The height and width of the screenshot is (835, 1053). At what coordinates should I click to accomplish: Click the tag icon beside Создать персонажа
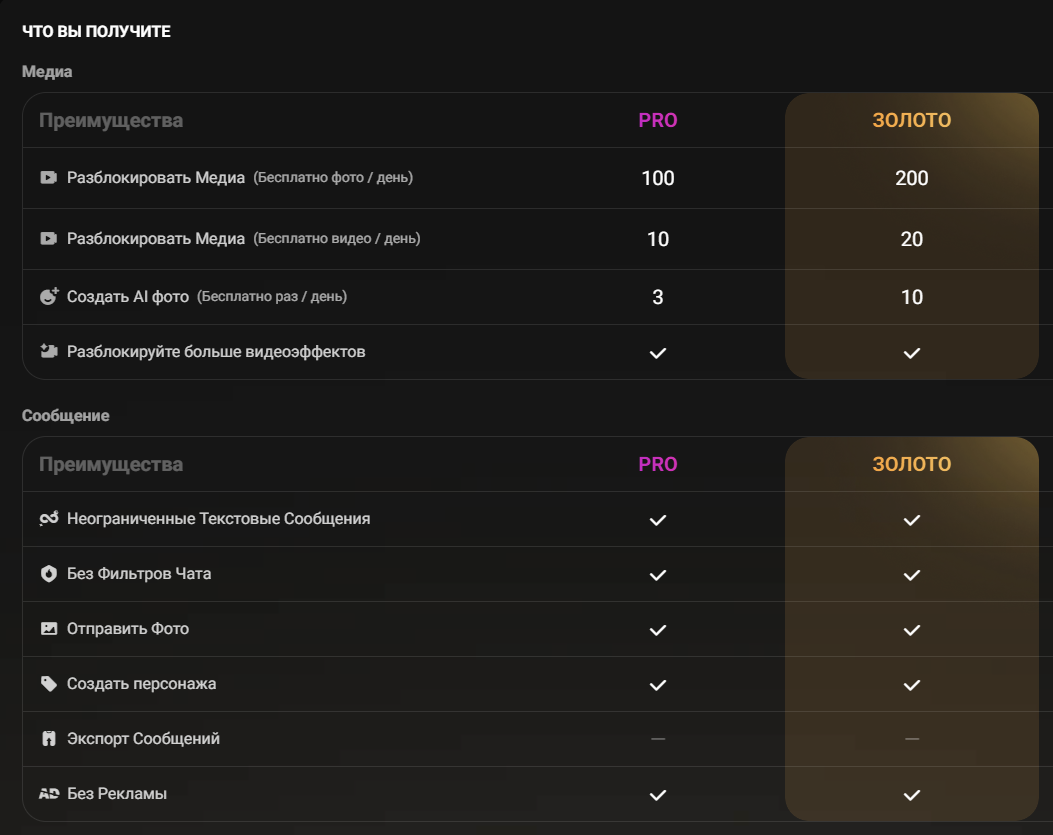pyautogui.click(x=48, y=684)
